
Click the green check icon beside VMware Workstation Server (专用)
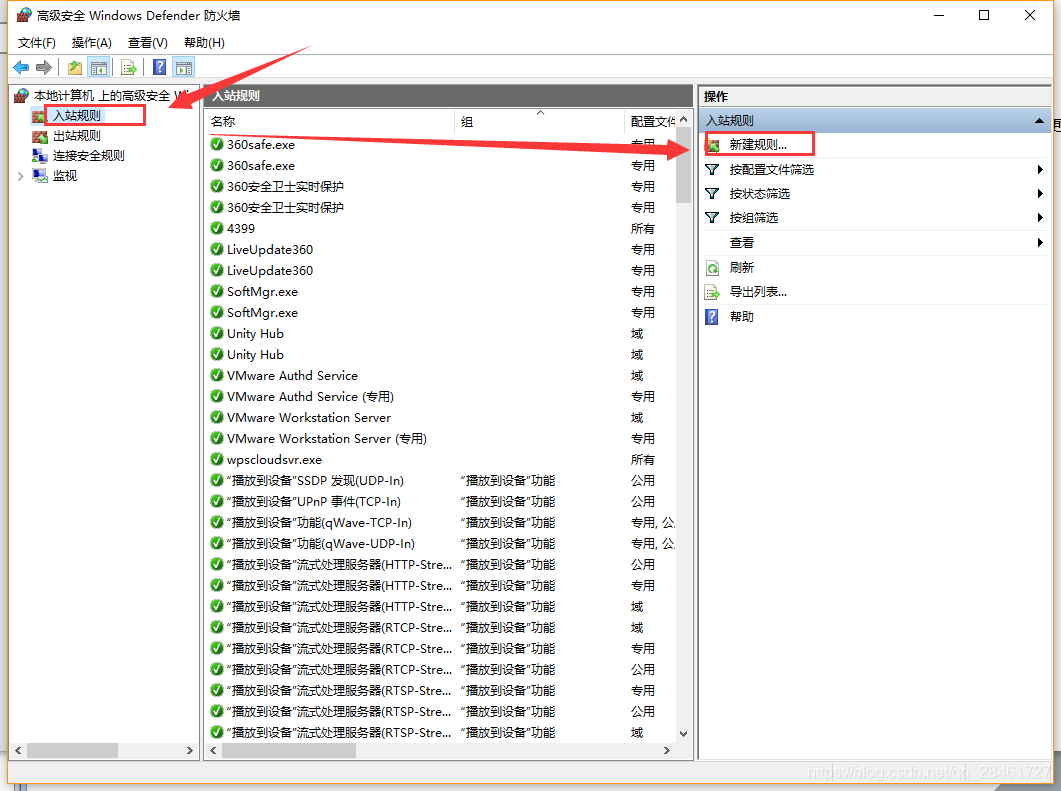(217, 438)
